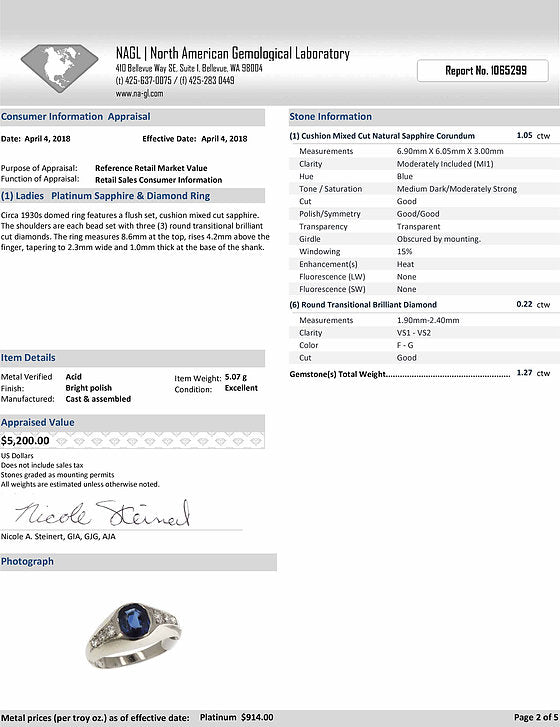Select the sapphire weight '1.05' ctw
Viewport: 560px width, 727px height.
[x=524, y=135]
